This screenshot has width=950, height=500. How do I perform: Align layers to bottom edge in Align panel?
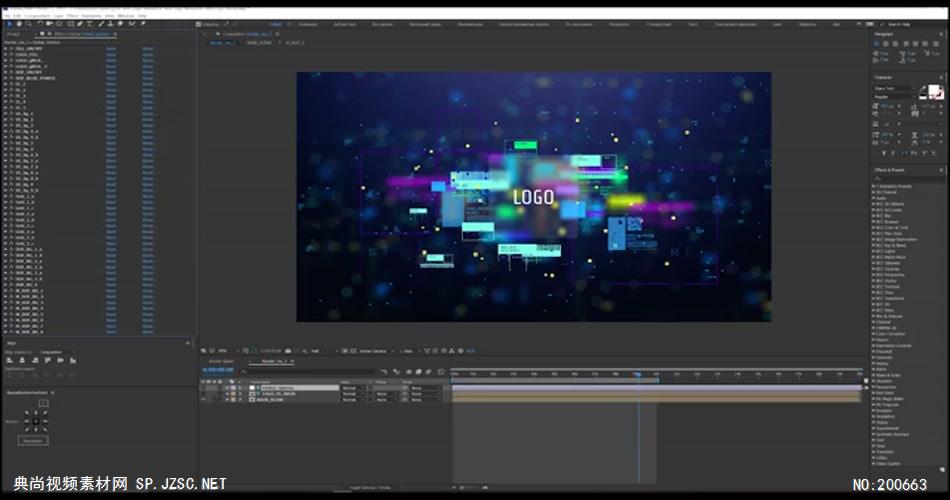pos(73,360)
